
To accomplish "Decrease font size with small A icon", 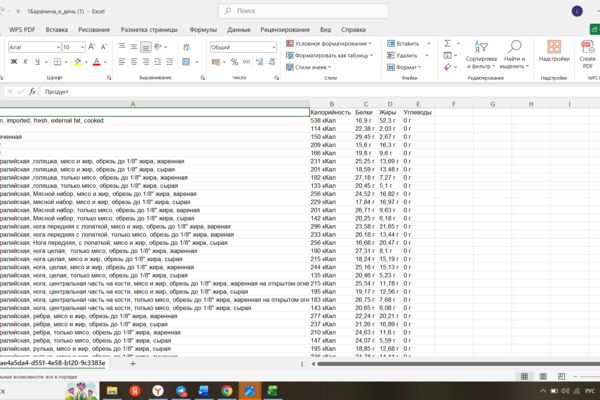I will [104, 47].
